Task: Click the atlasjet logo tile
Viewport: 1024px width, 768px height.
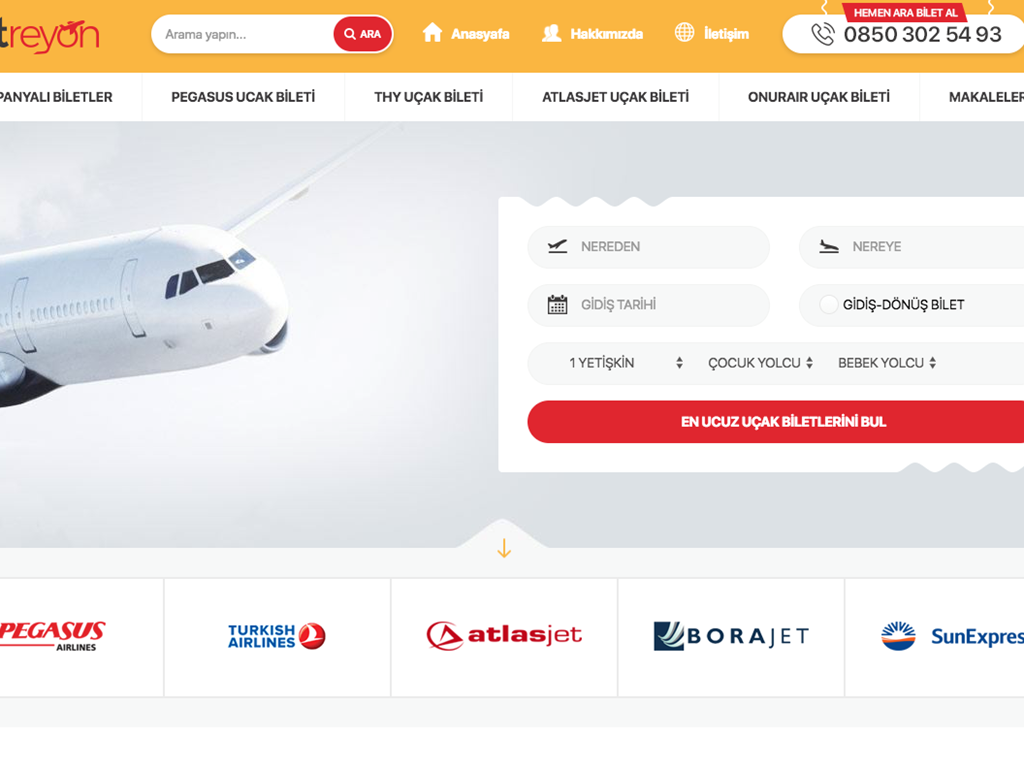Action: click(504, 637)
